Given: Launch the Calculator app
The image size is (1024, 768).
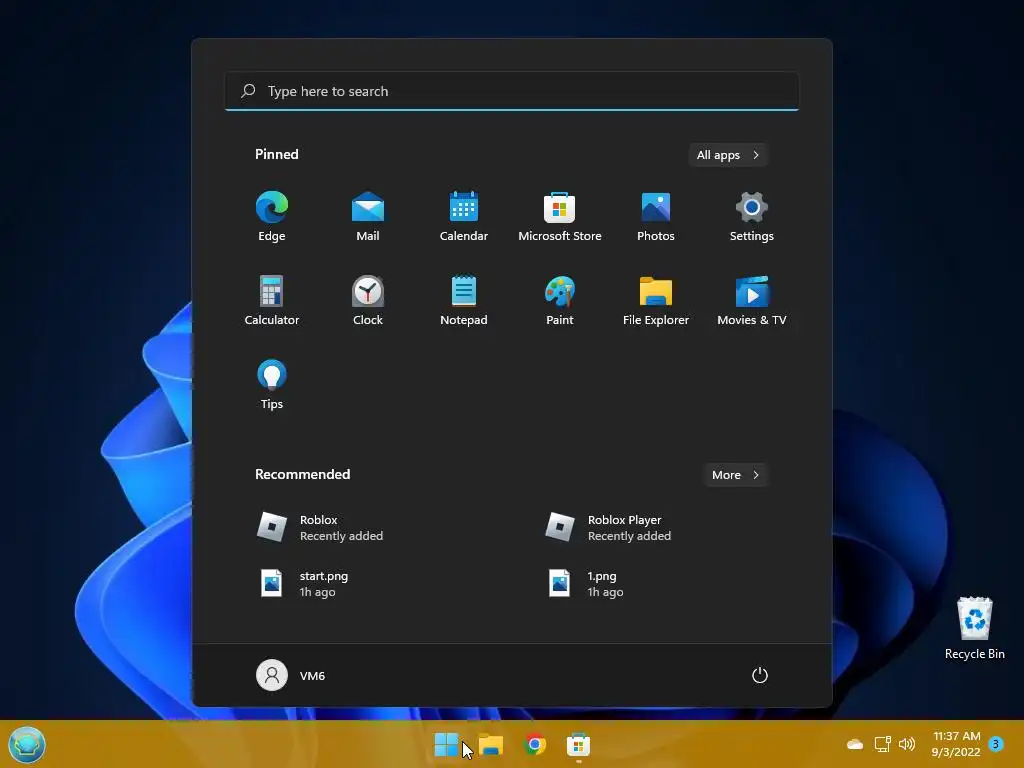Looking at the screenshot, I should click(272, 300).
